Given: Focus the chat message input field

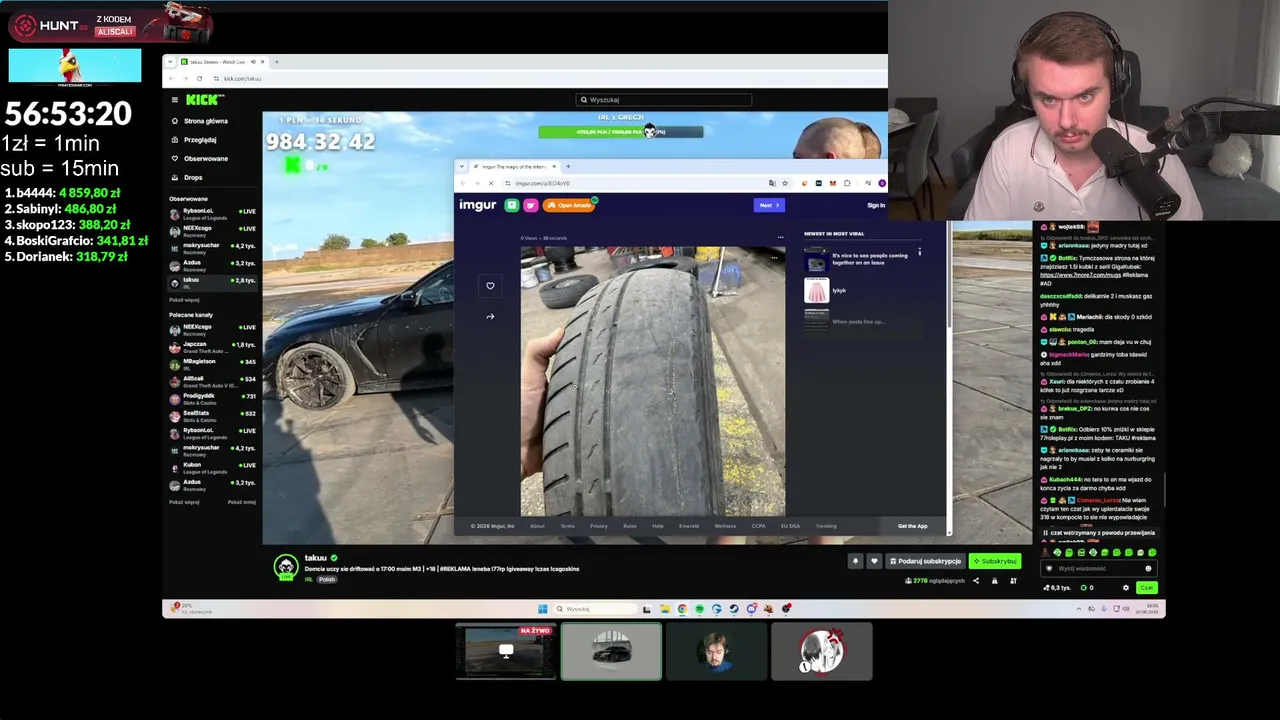Looking at the screenshot, I should 1100,568.
